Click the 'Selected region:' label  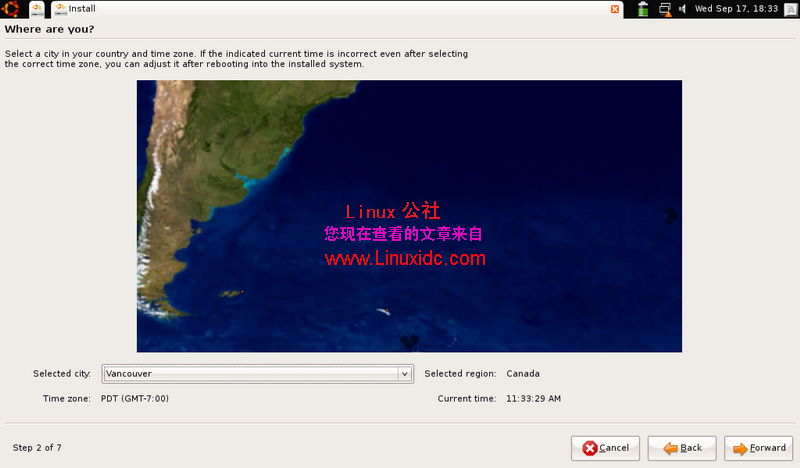click(x=460, y=374)
